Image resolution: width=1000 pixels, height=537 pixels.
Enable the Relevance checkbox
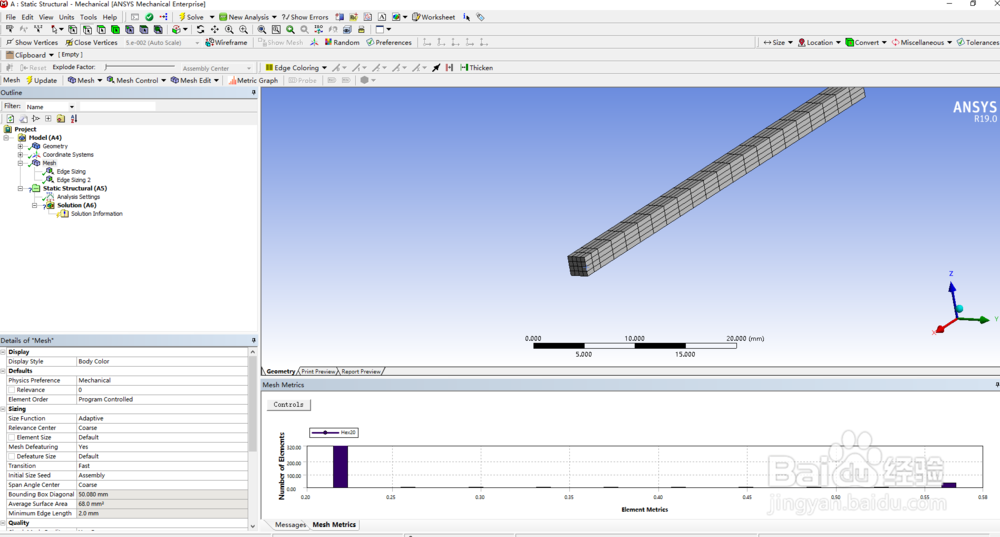click(x=11, y=390)
